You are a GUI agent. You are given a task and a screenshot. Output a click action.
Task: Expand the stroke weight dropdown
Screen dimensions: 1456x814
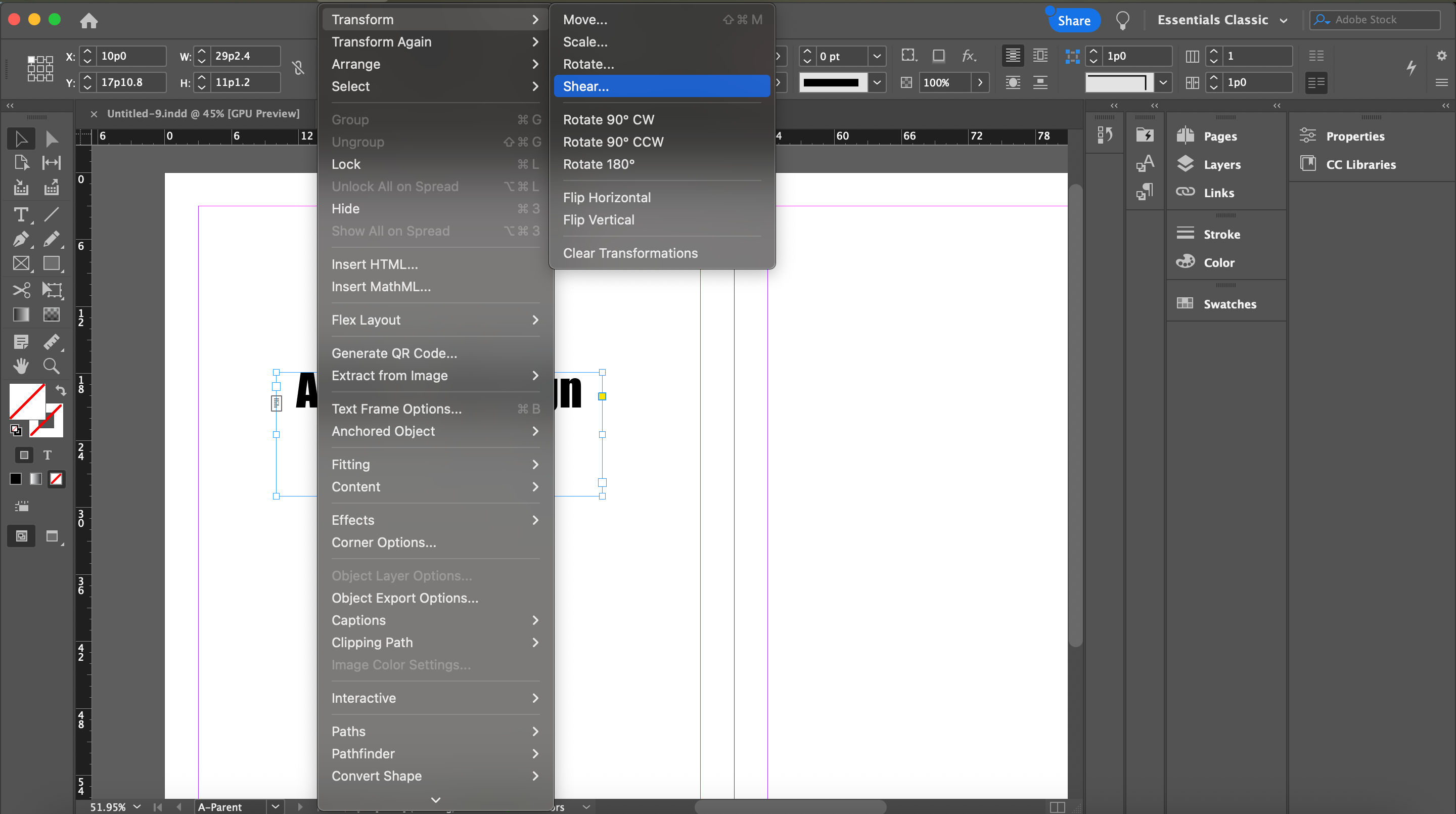pos(877,56)
